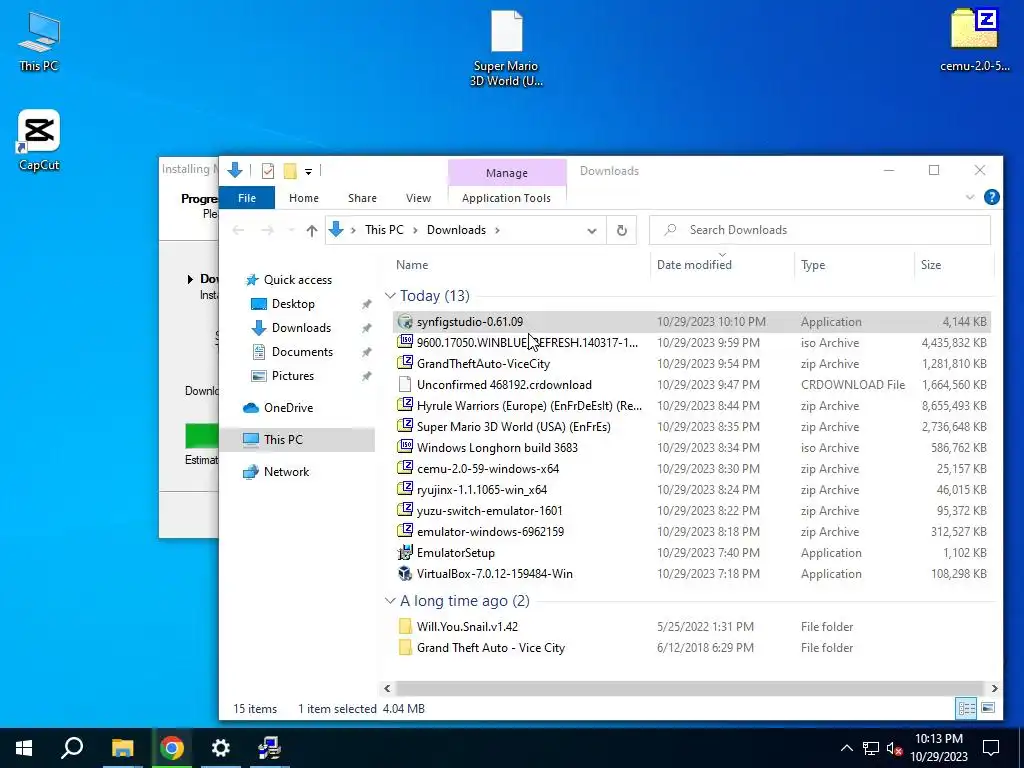Open Settings from taskbar
Screen dimensions: 1024x768
[x=221, y=748]
